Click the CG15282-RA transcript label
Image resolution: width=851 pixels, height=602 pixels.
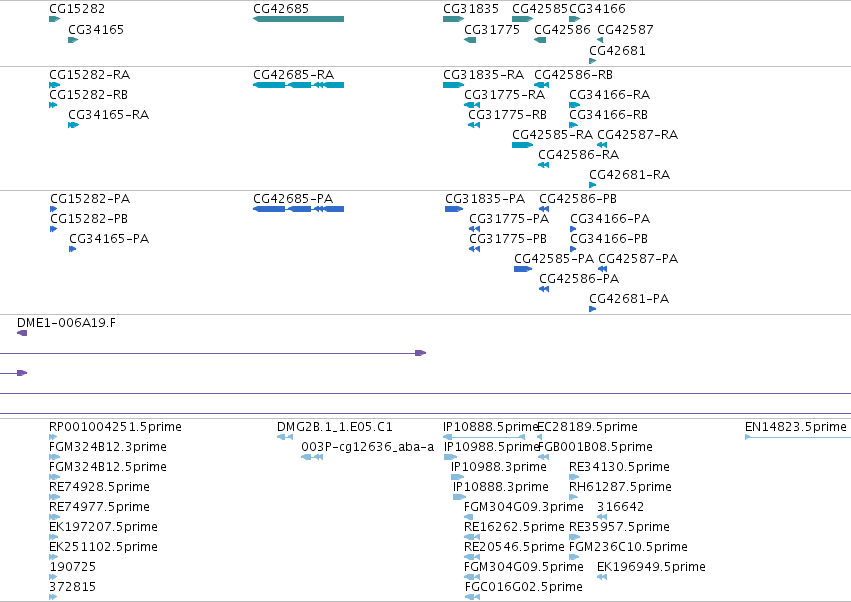click(x=90, y=74)
